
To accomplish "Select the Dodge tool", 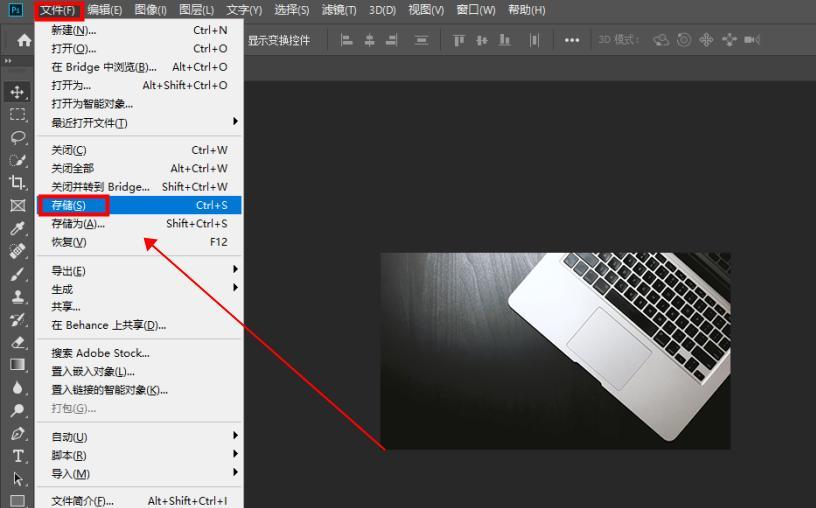I will pyautogui.click(x=17, y=411).
